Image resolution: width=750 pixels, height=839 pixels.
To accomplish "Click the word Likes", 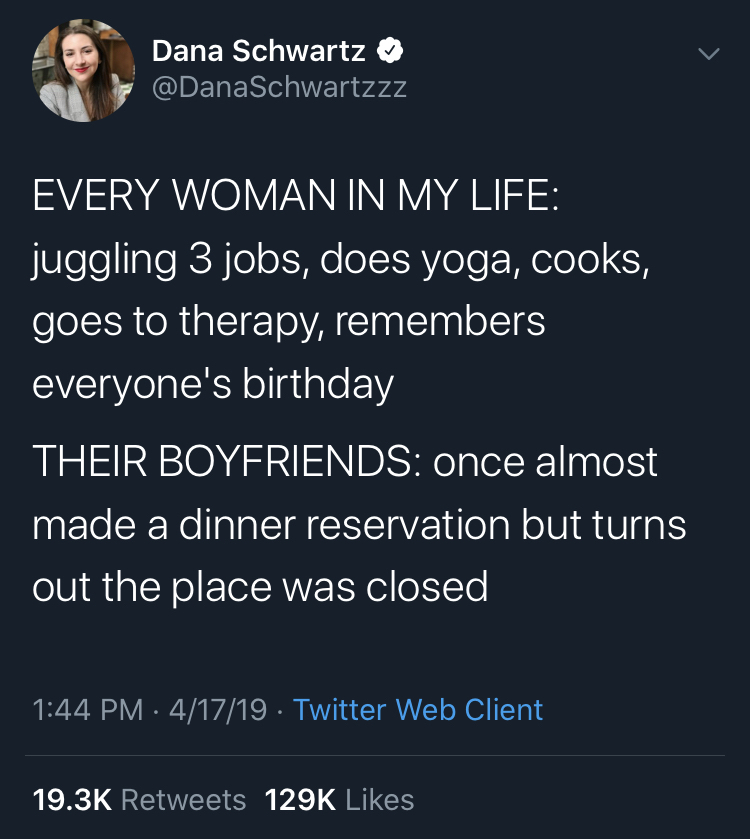I will point(380,799).
